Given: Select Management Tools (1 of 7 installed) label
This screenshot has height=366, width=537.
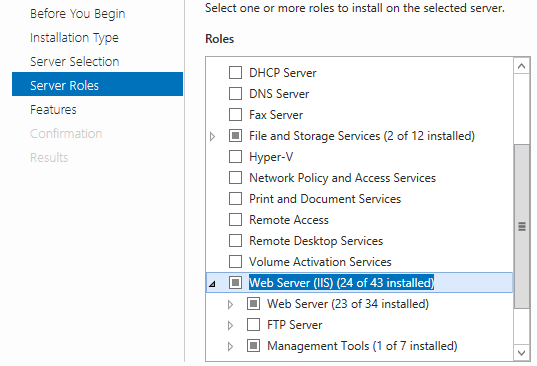Looking at the screenshot, I should coord(362,346).
